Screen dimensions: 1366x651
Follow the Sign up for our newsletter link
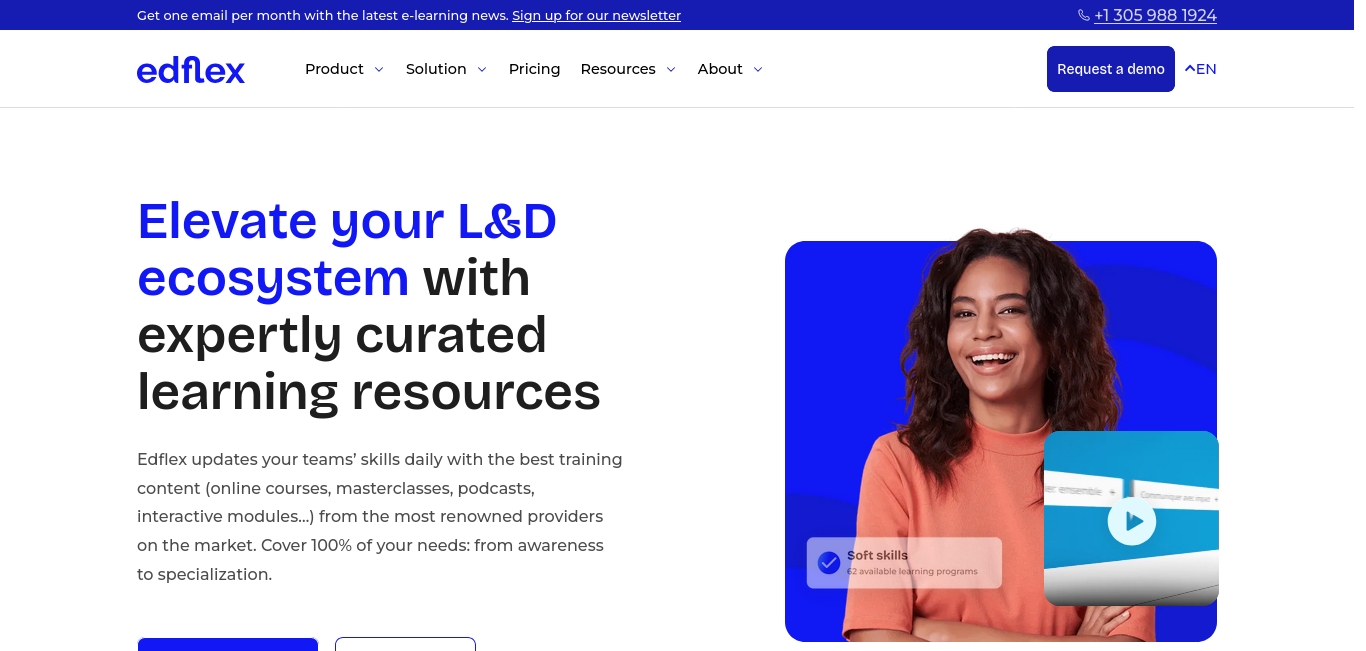(x=596, y=15)
